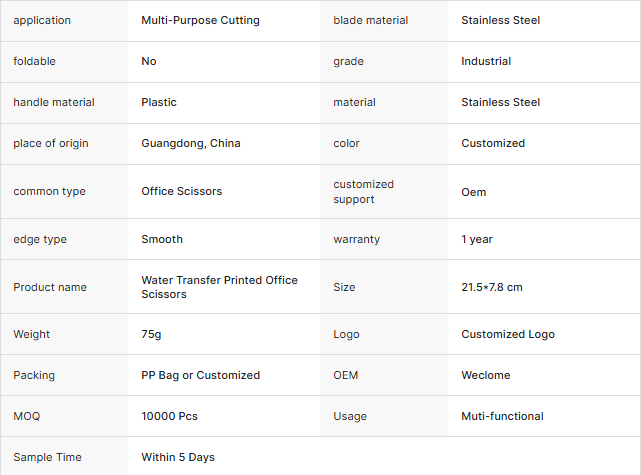Viewport: 641px width, 475px height.
Task: Click the edge type Smooth value
Action: (162, 239)
